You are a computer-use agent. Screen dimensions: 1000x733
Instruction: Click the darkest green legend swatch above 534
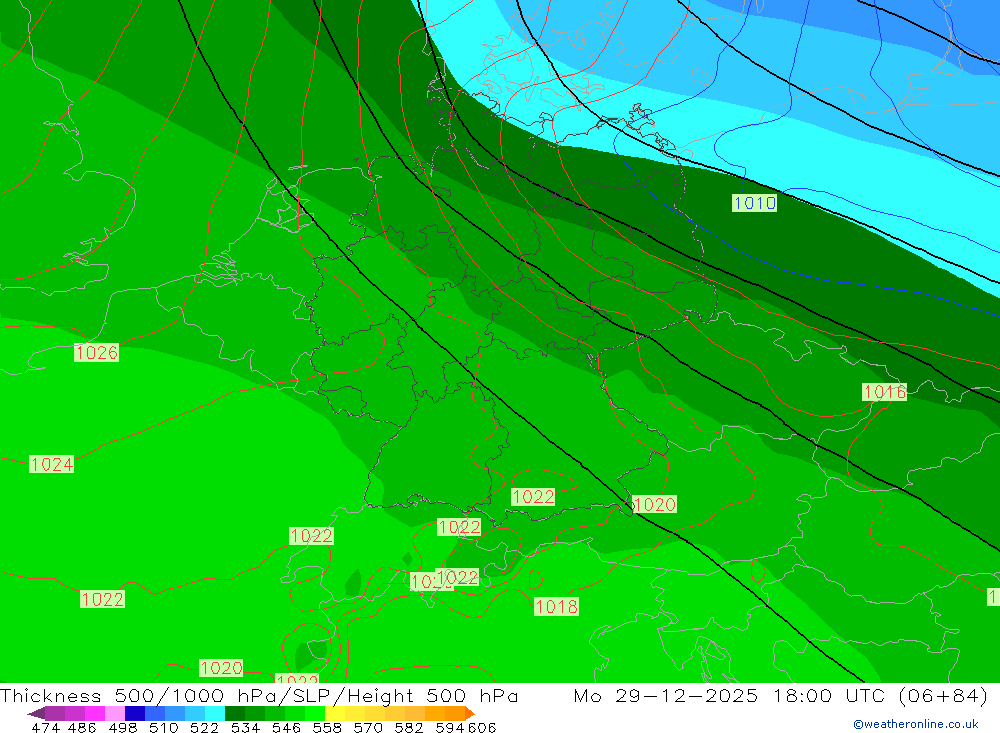[235, 713]
